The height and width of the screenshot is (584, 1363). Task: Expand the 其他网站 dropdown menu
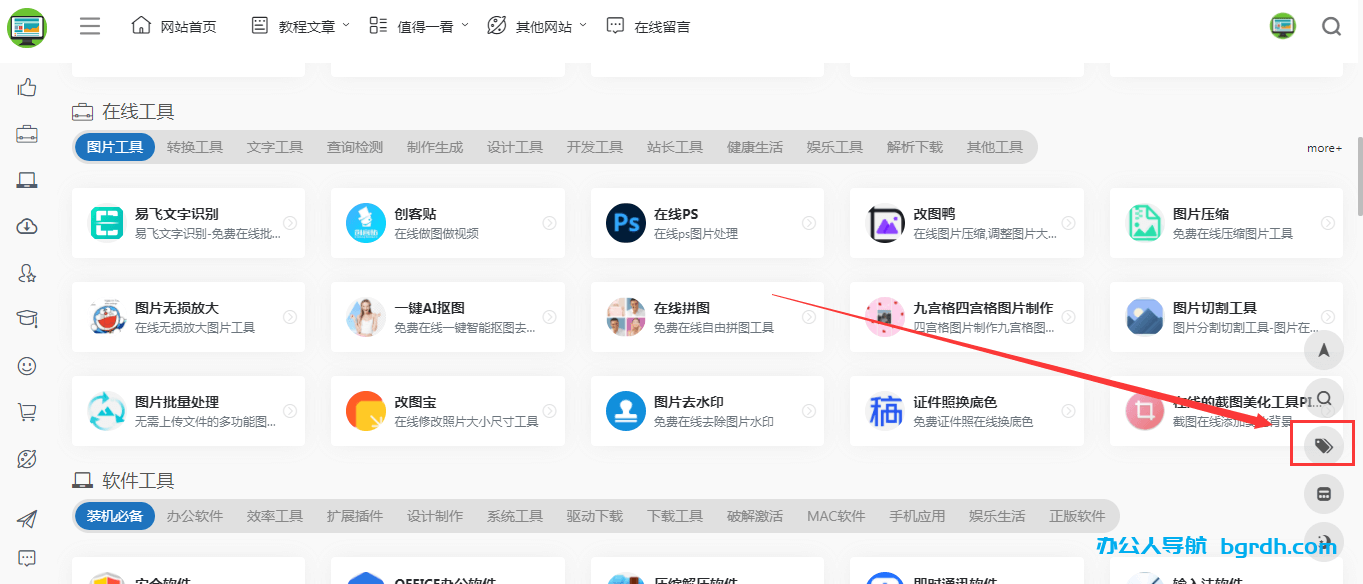[536, 27]
